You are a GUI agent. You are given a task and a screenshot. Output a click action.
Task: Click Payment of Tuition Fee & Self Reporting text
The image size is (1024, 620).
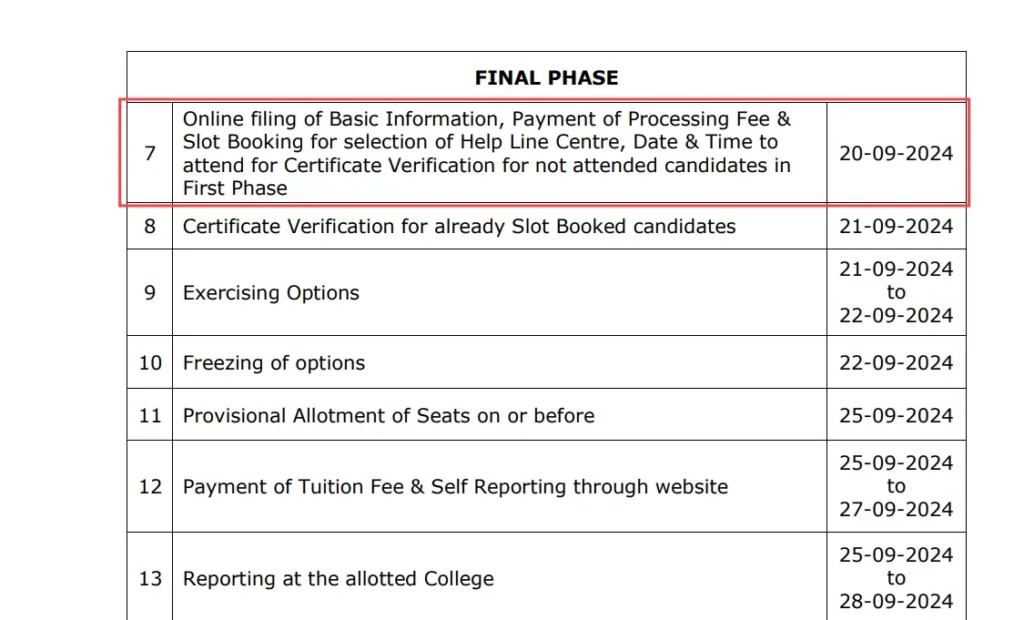[x=455, y=487]
